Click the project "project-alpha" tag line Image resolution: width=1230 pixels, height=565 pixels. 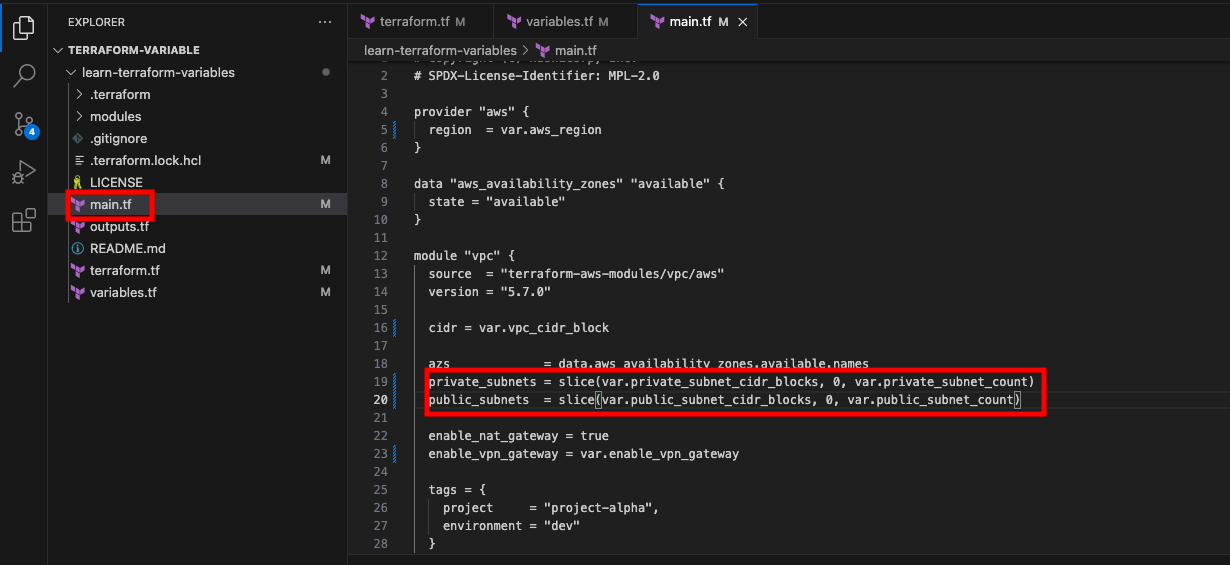(x=551, y=508)
